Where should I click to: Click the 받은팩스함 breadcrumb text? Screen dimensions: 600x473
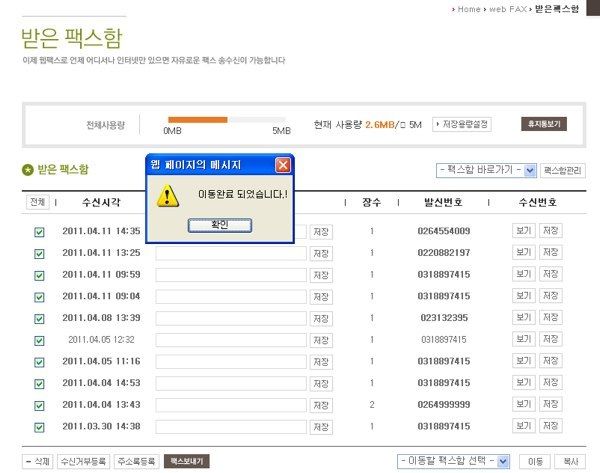click(x=557, y=9)
